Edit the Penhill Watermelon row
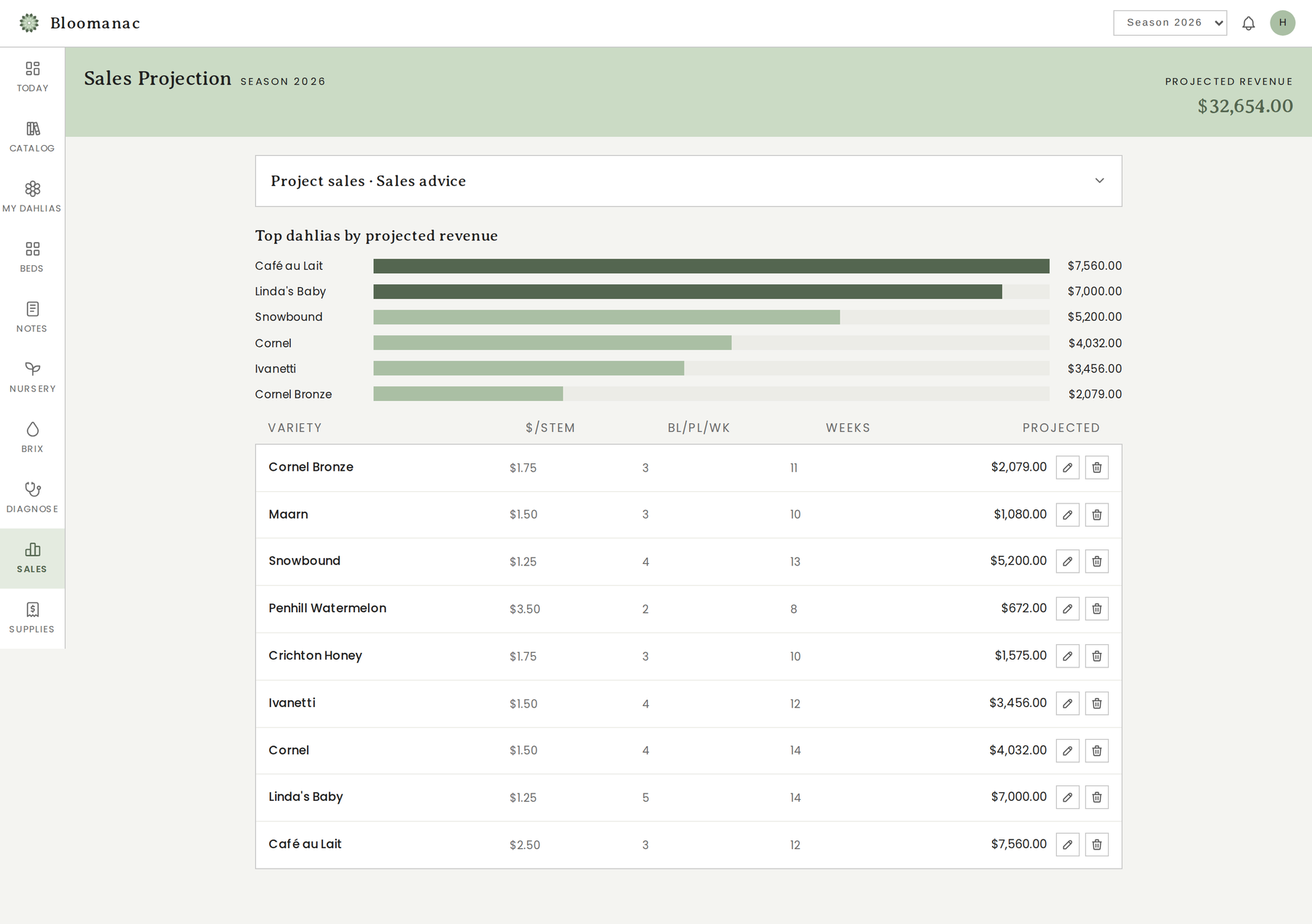This screenshot has width=1312, height=924. (1068, 608)
